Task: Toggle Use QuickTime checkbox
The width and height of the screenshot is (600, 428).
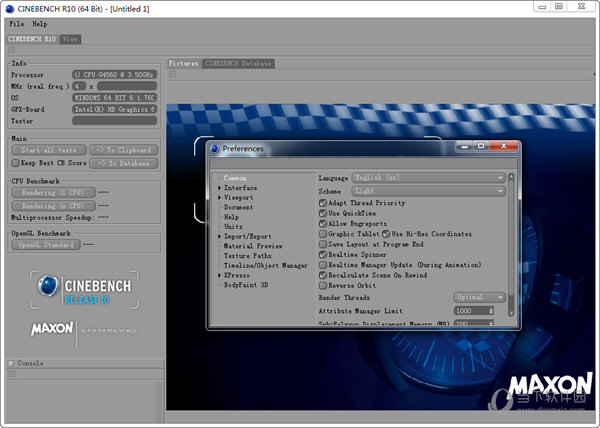Action: tap(323, 213)
